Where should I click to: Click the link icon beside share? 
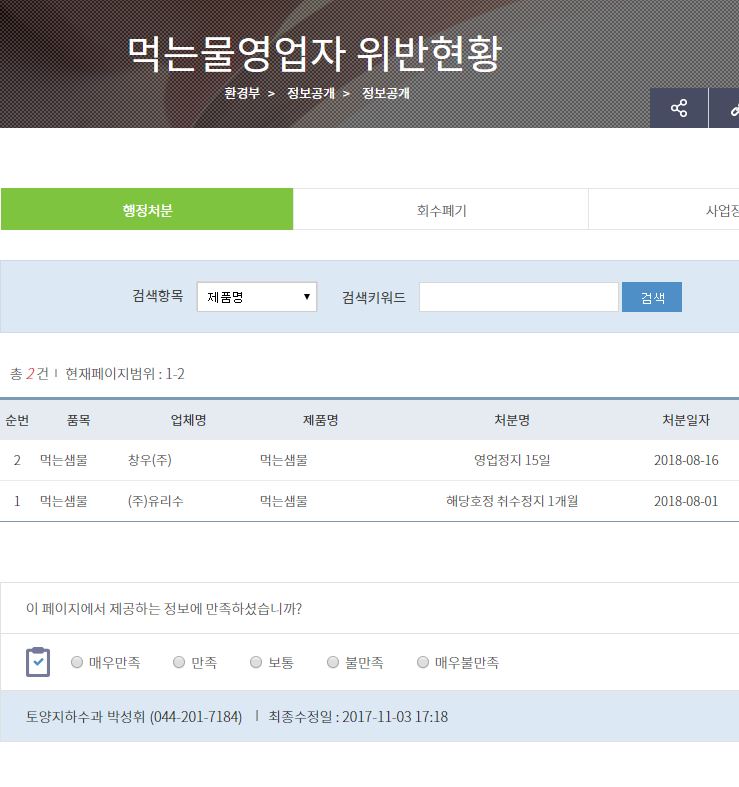730,108
